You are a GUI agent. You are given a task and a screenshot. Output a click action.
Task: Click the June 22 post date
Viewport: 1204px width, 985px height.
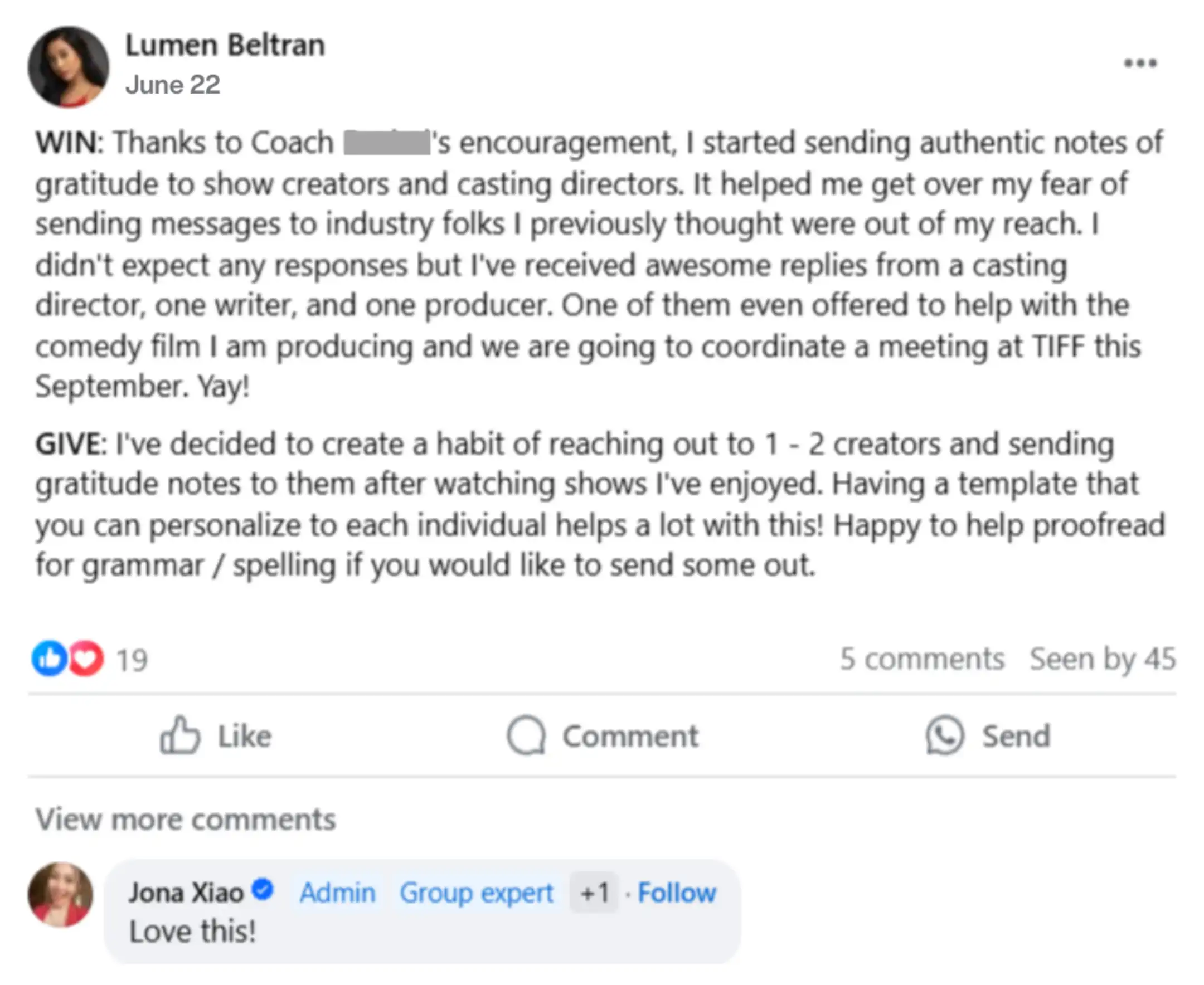173,85
